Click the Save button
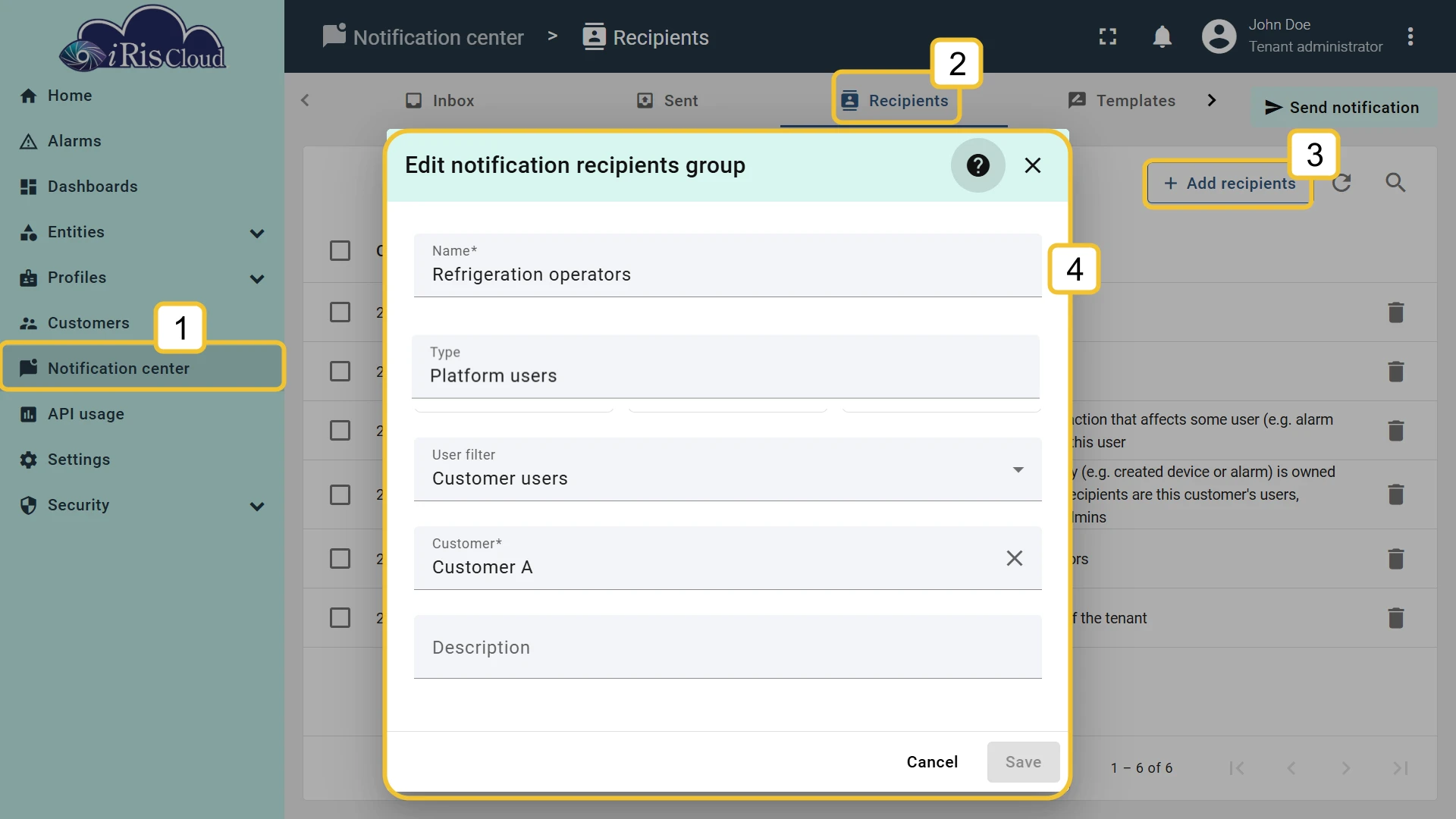Screen dimensions: 1456x819 (x=1023, y=762)
